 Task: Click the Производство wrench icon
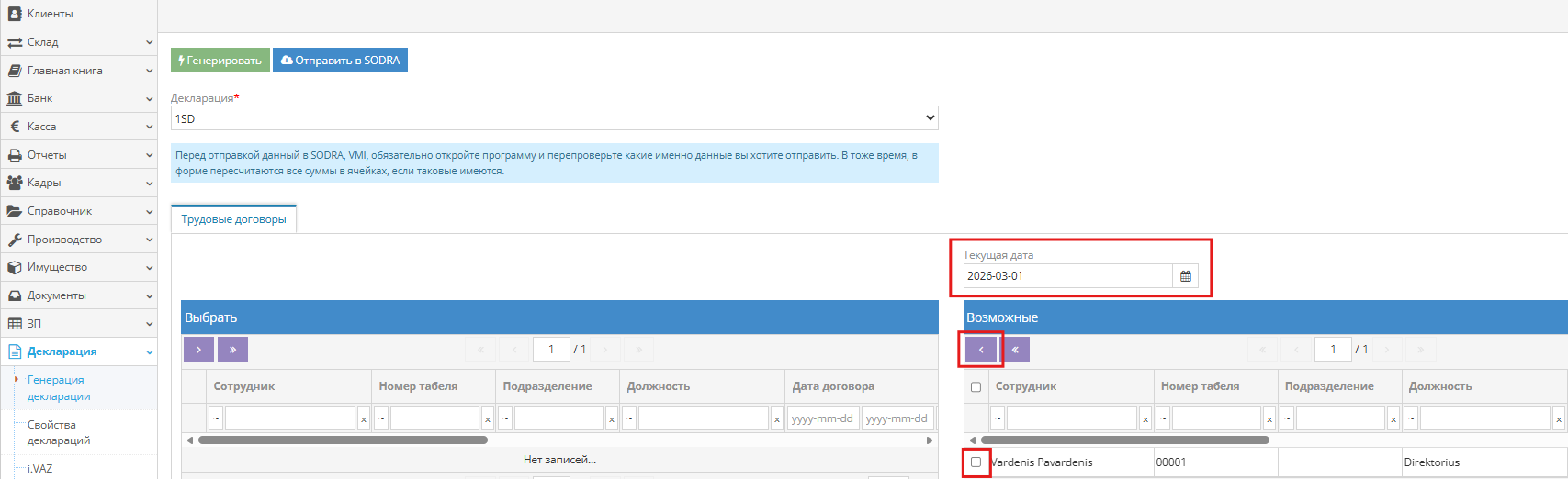pos(15,239)
